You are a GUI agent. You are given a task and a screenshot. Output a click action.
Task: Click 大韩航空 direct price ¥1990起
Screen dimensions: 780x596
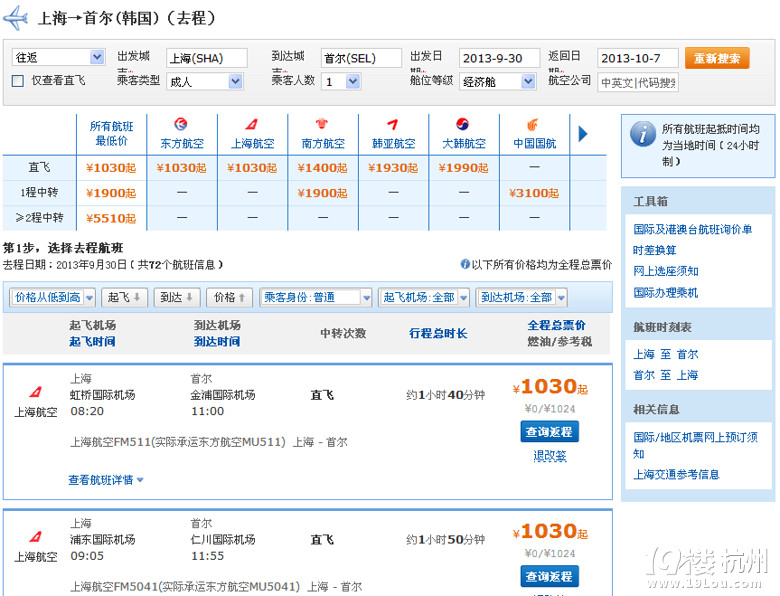463,168
